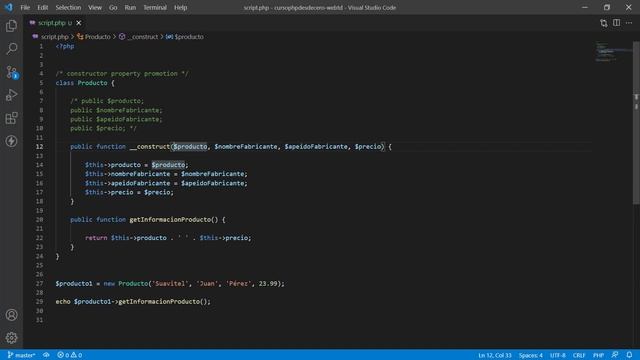The width and height of the screenshot is (640, 360).
Task: Change file encoding UTF-8
Action: [x=558, y=355]
